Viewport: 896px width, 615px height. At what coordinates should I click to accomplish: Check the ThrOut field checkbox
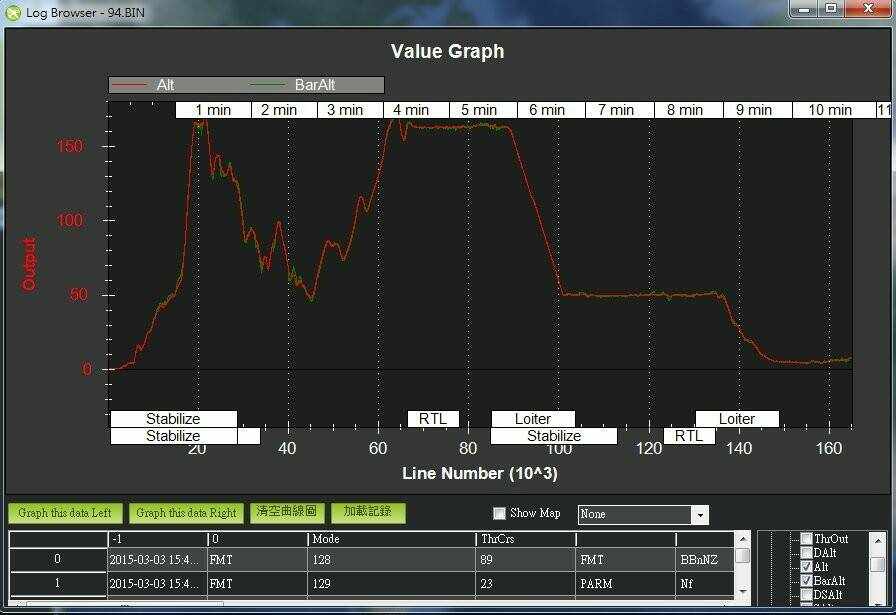point(807,539)
